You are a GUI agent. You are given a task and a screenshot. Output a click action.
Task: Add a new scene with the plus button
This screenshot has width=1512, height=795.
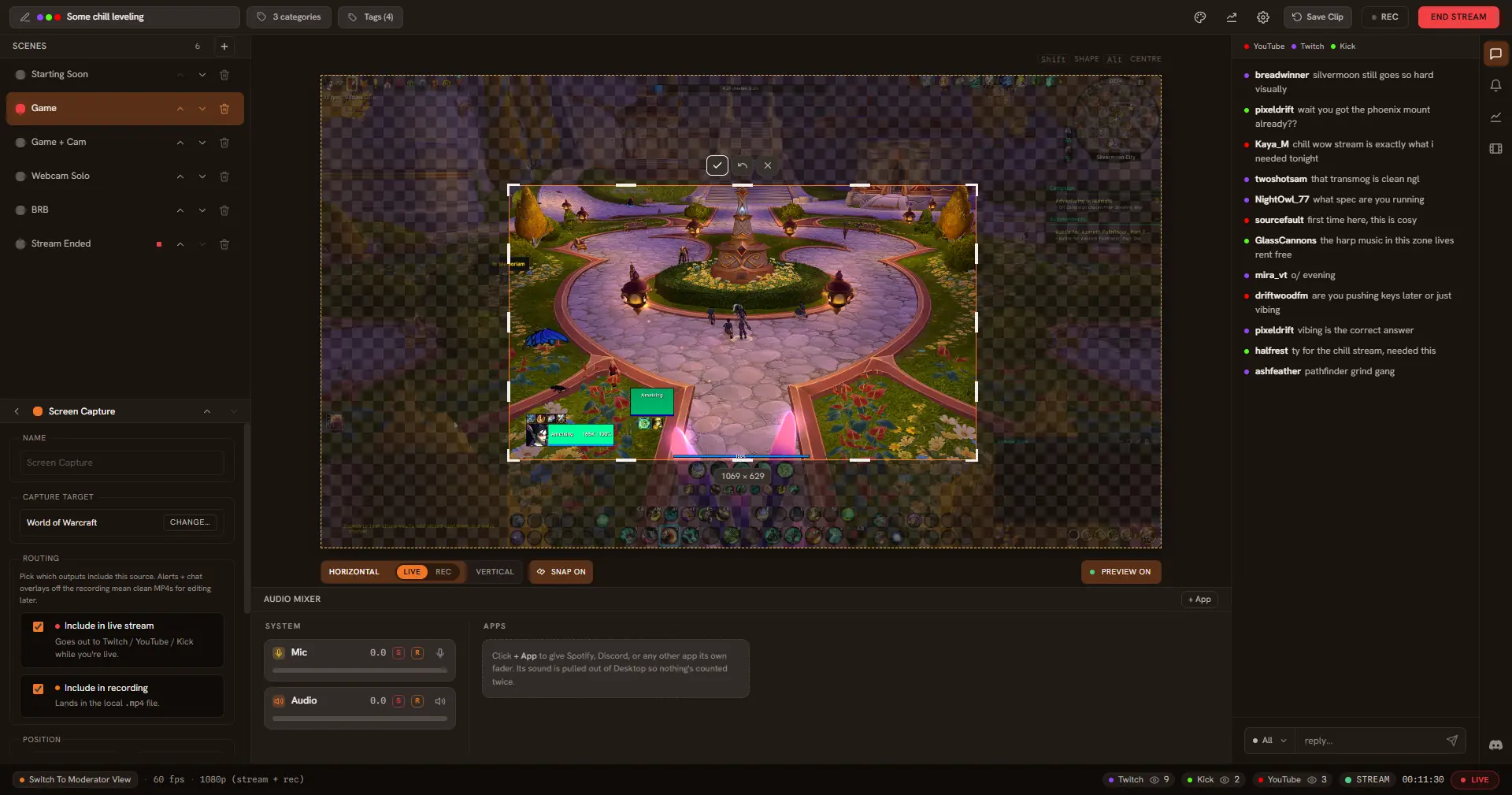(x=224, y=46)
